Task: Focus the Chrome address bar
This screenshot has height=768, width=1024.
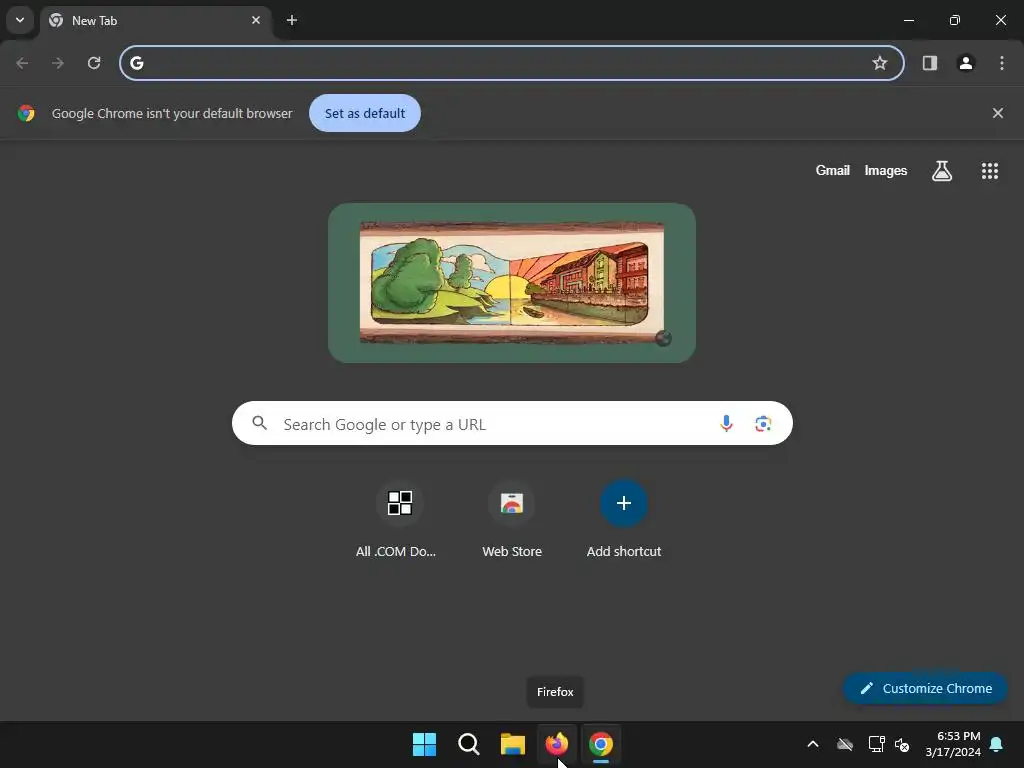Action: coord(511,63)
